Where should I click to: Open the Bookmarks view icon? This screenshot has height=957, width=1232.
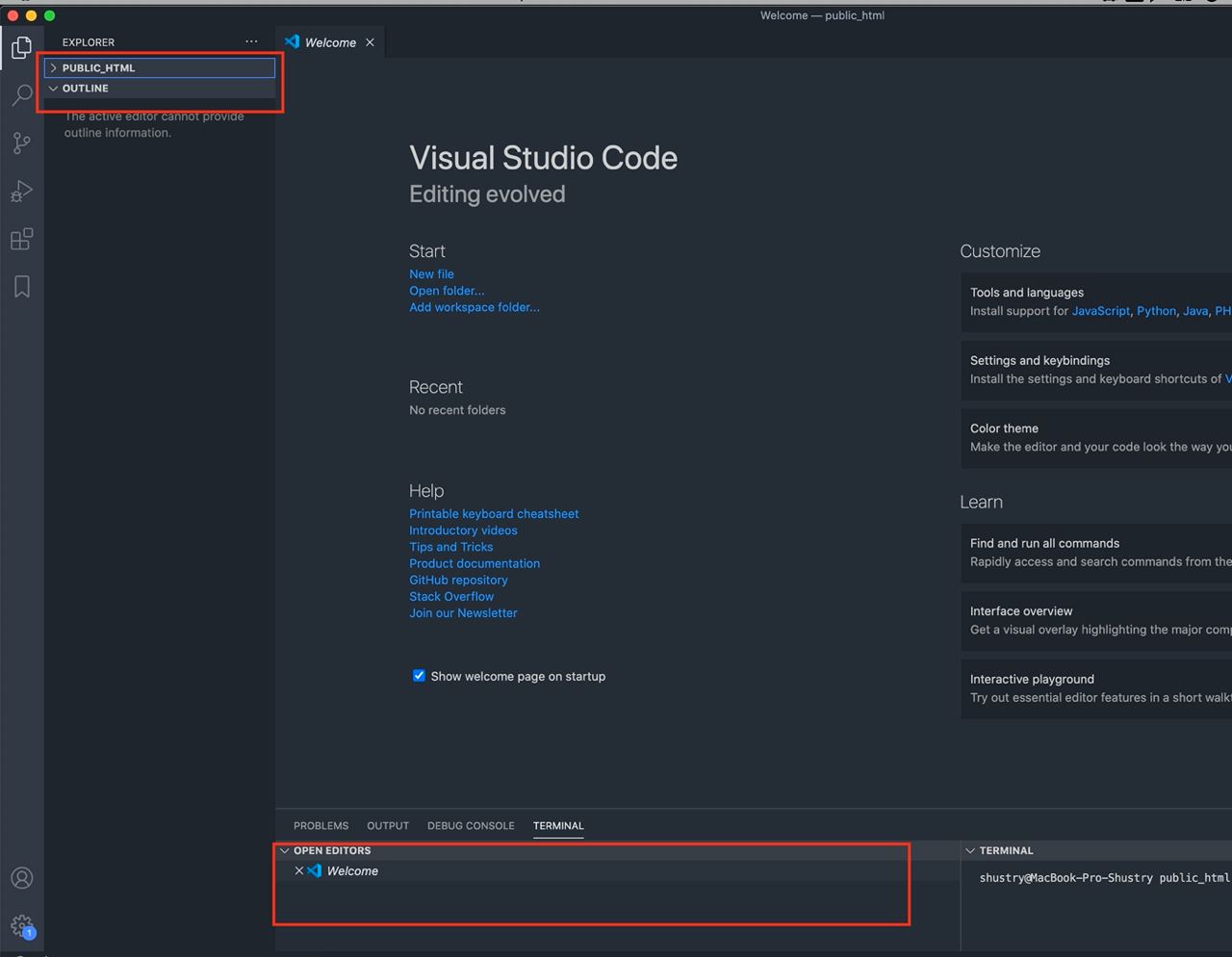21,287
